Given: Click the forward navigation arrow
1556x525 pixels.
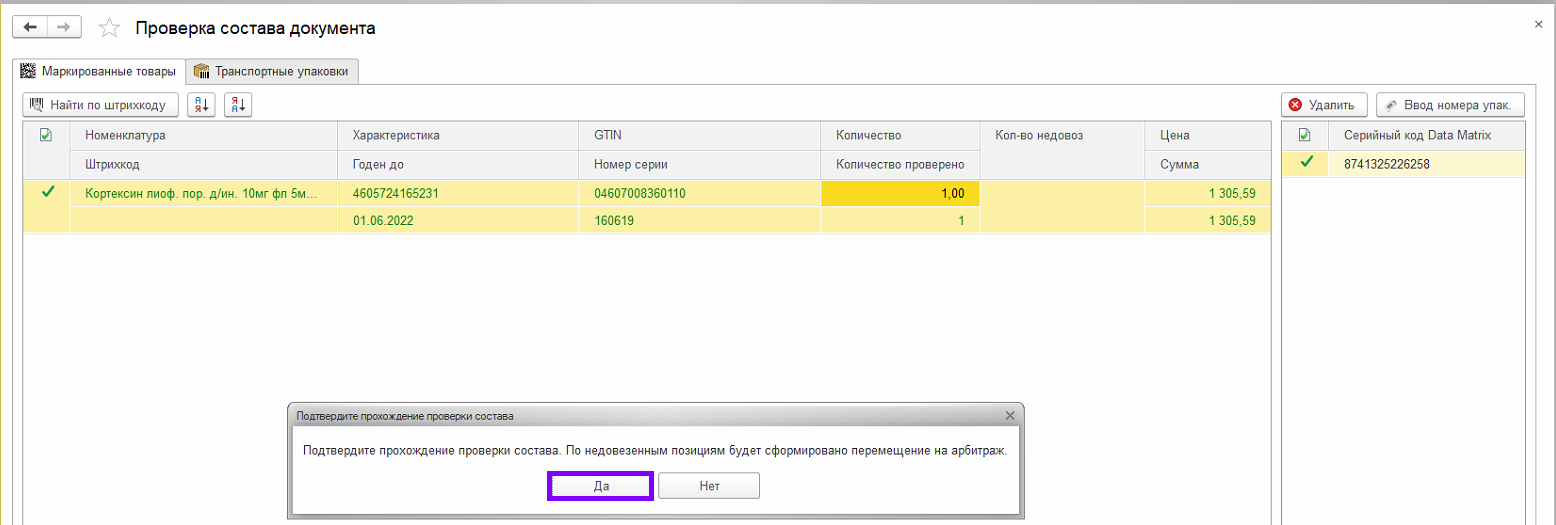Looking at the screenshot, I should click(x=63, y=28).
